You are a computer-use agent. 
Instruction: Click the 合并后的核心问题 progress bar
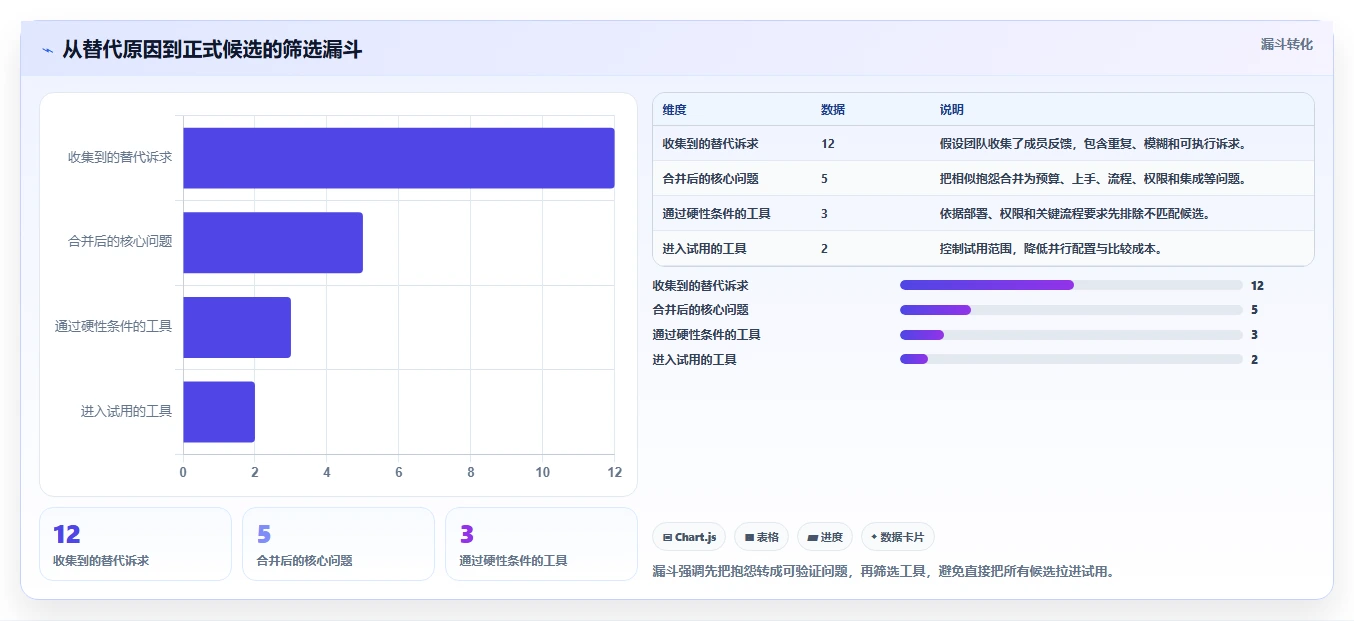pos(1071,310)
